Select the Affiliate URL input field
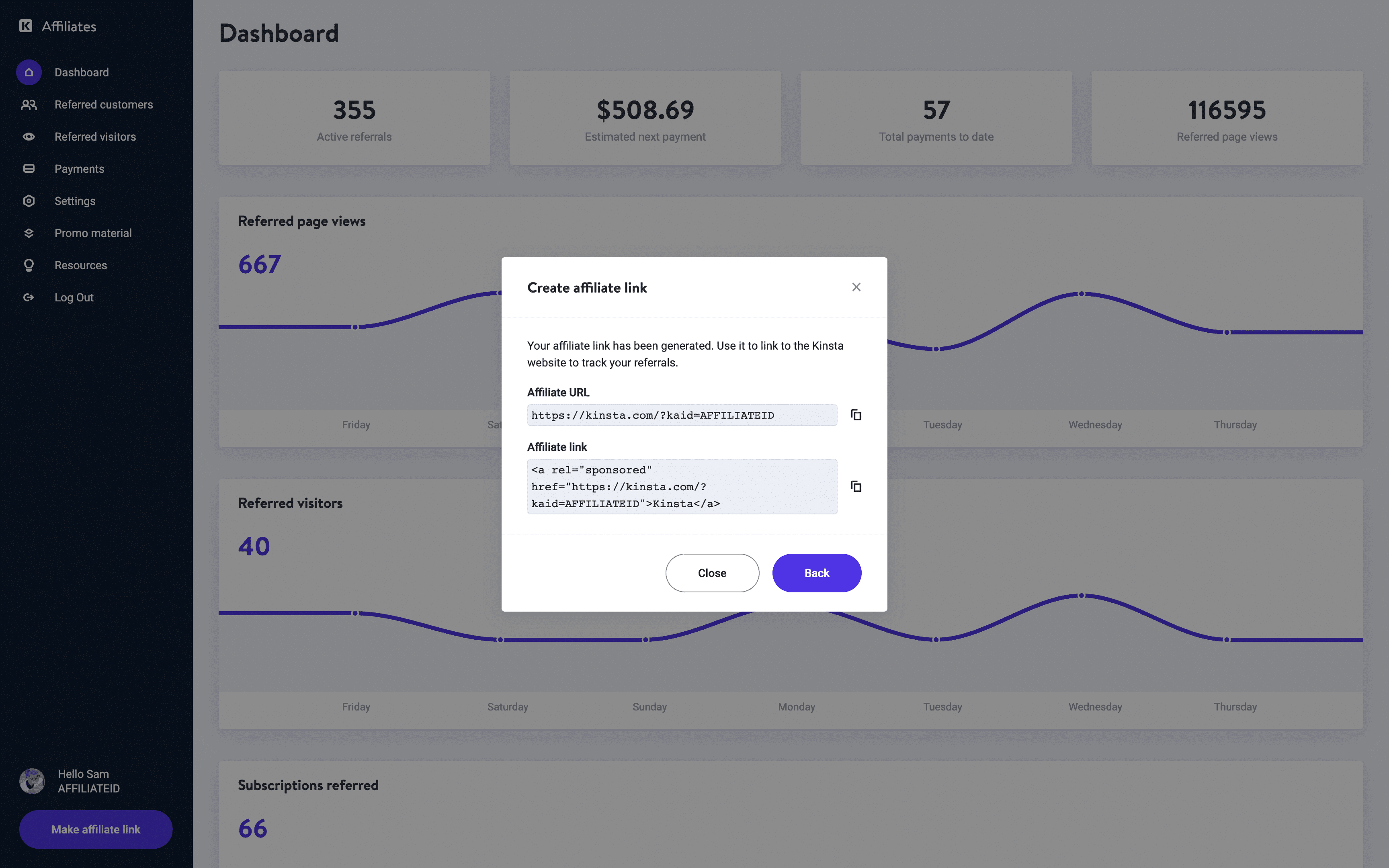The width and height of the screenshot is (1389, 868). coord(682,414)
